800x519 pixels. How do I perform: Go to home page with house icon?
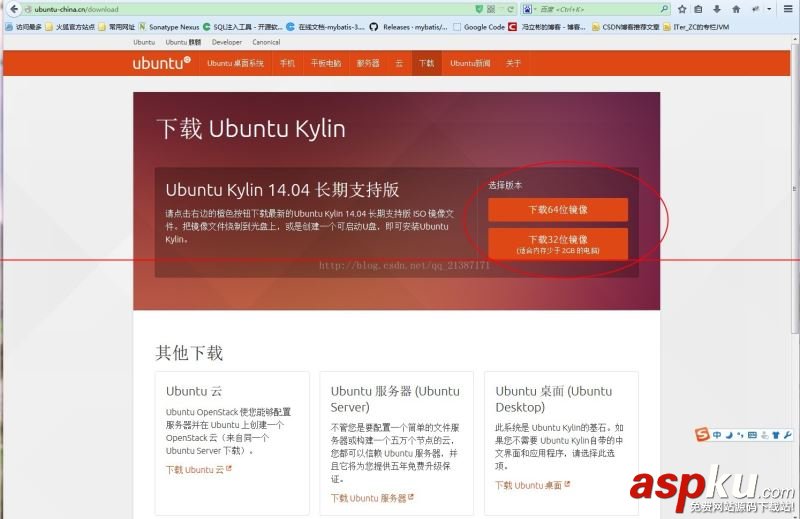736,9
